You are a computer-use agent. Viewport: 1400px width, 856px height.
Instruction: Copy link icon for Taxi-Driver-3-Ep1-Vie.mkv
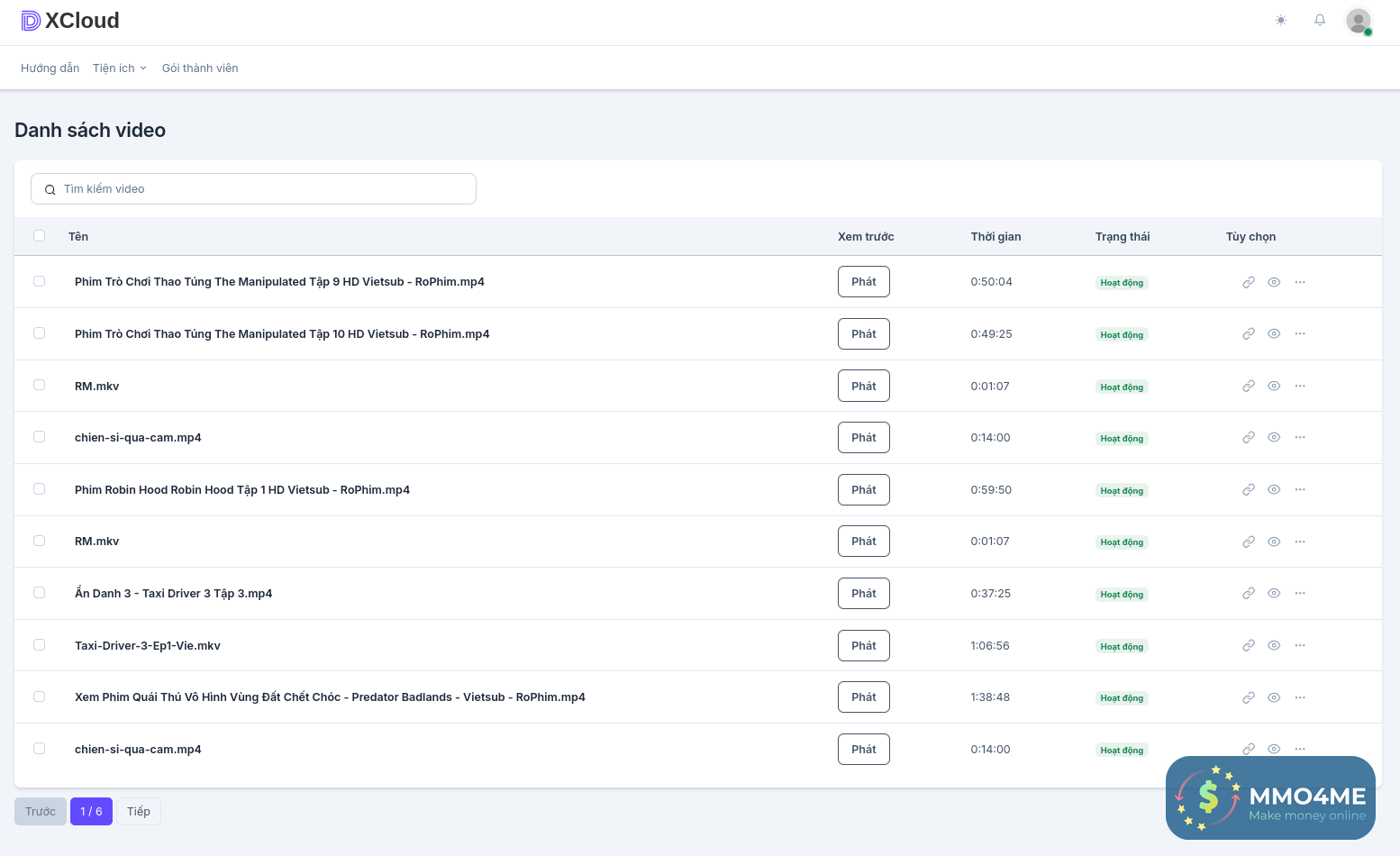click(1249, 646)
